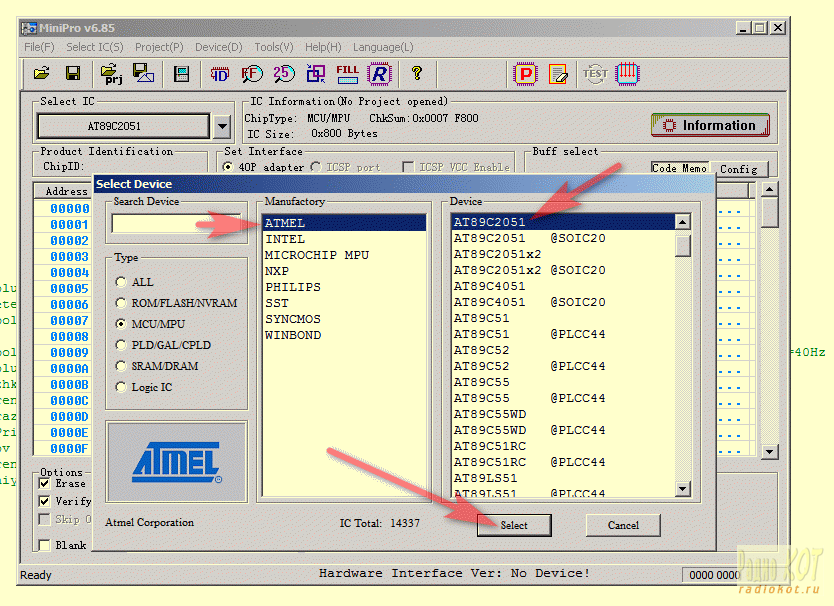Click the 25 magnifier toolbar icon
This screenshot has width=834, height=606.
tap(284, 73)
